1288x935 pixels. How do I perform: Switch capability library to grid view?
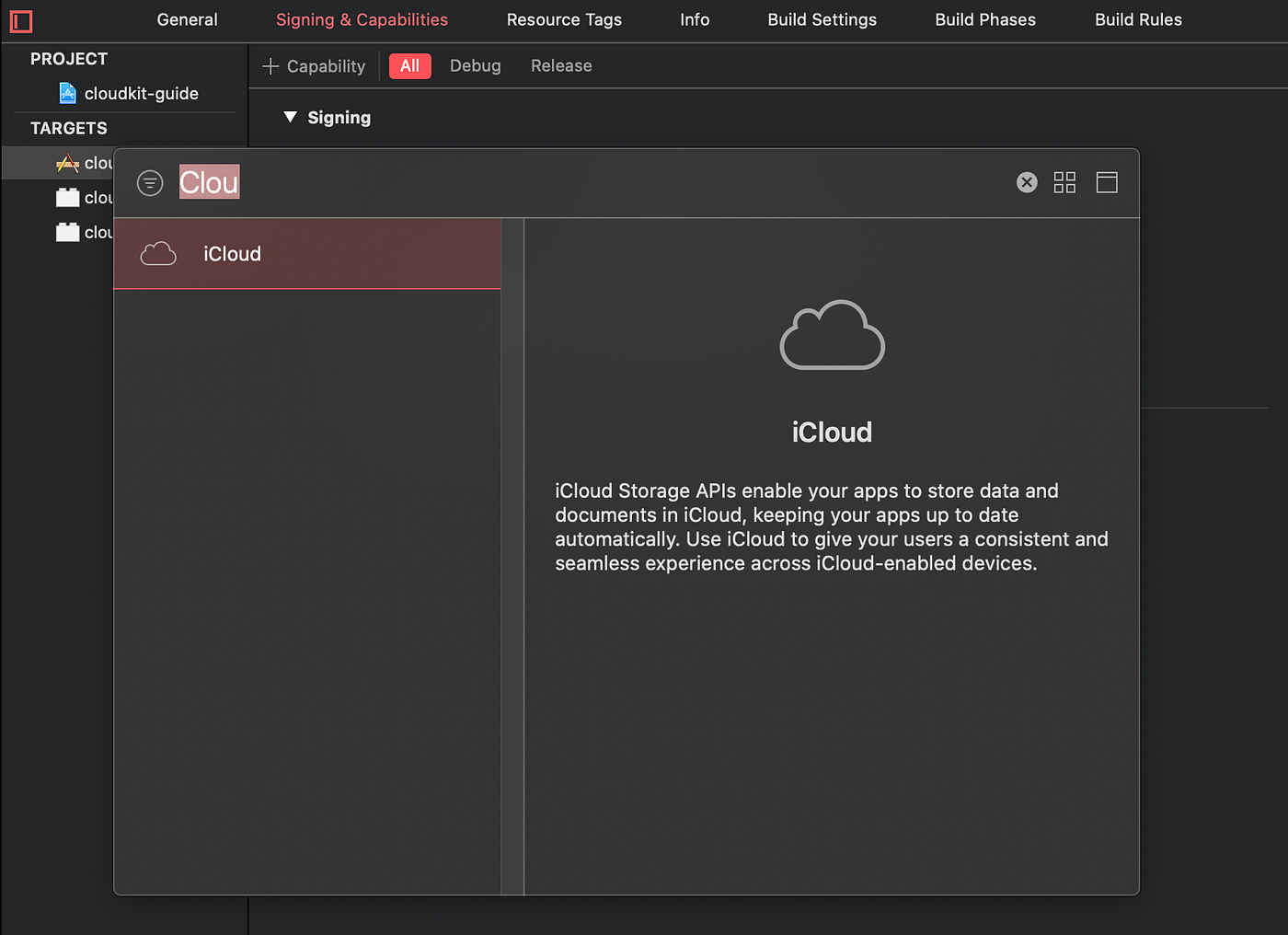click(x=1064, y=182)
